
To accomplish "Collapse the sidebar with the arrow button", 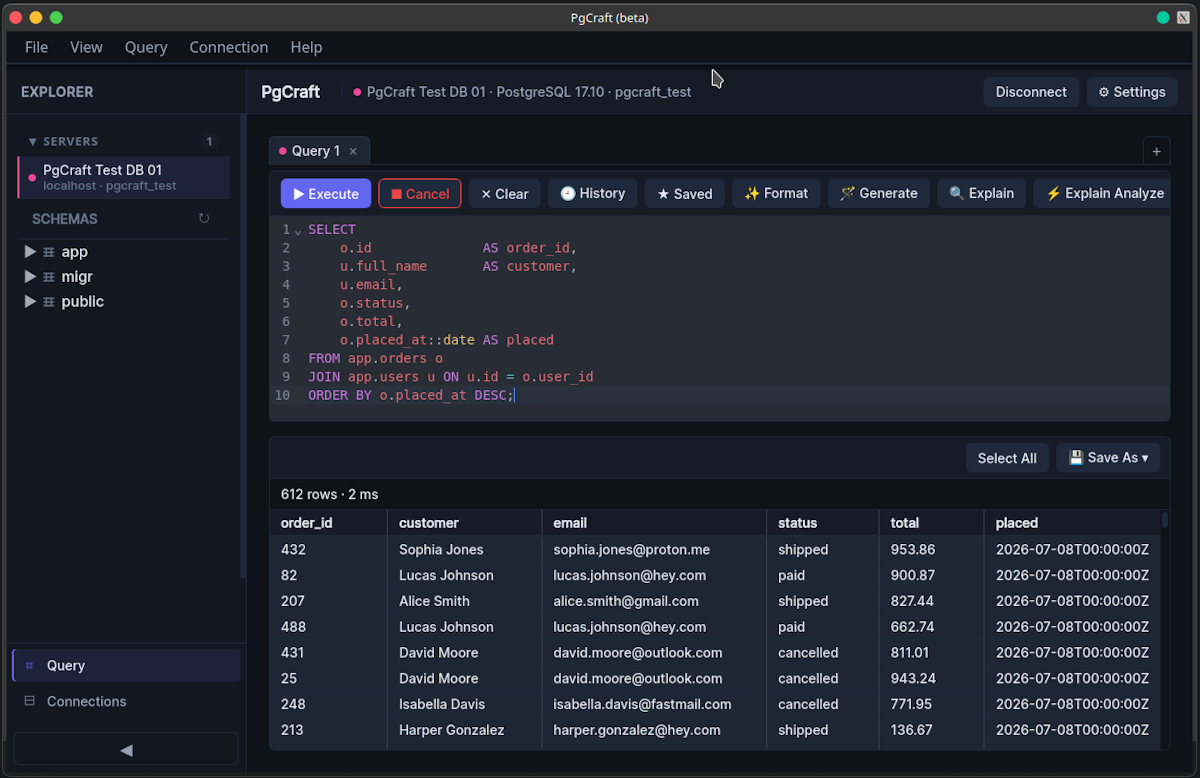I will click(x=126, y=749).
